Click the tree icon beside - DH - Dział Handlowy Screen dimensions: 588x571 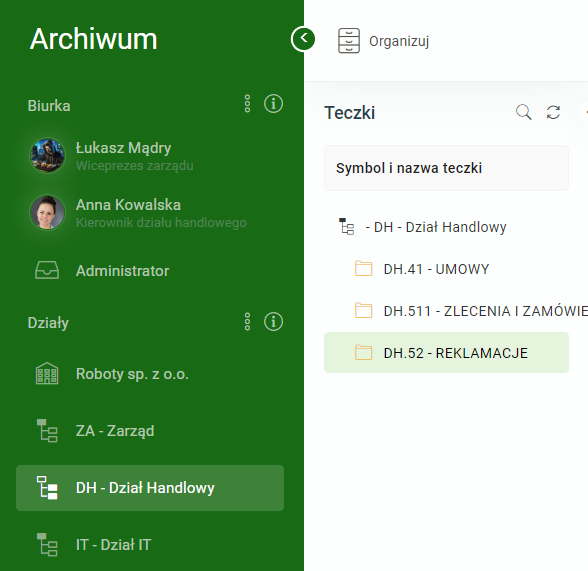346,226
